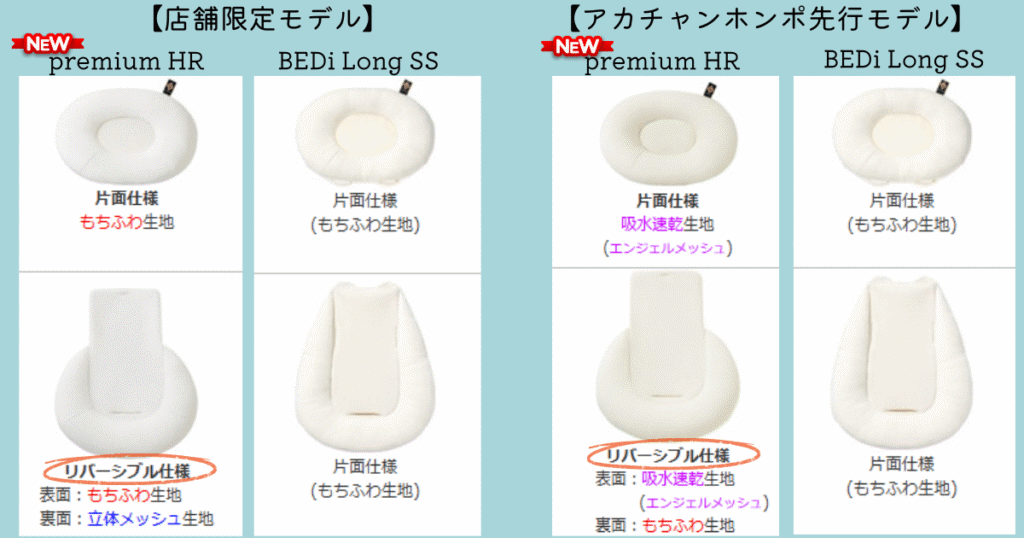Click the store-limited BEDi Long SS long cushion image

click(x=365, y=366)
